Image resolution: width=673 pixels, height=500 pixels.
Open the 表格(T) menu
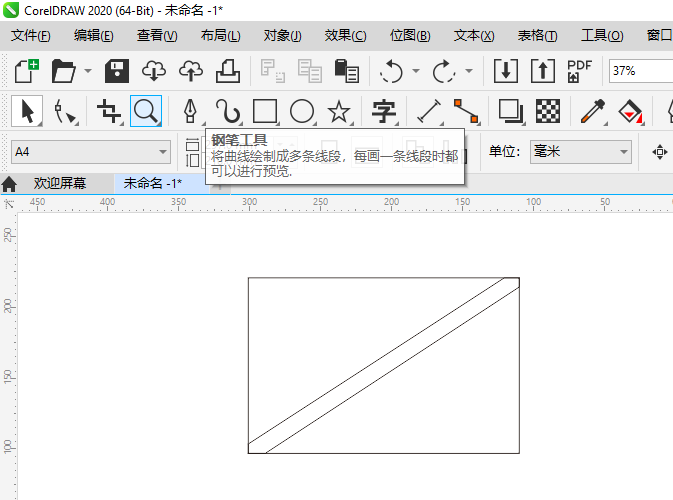coord(537,36)
